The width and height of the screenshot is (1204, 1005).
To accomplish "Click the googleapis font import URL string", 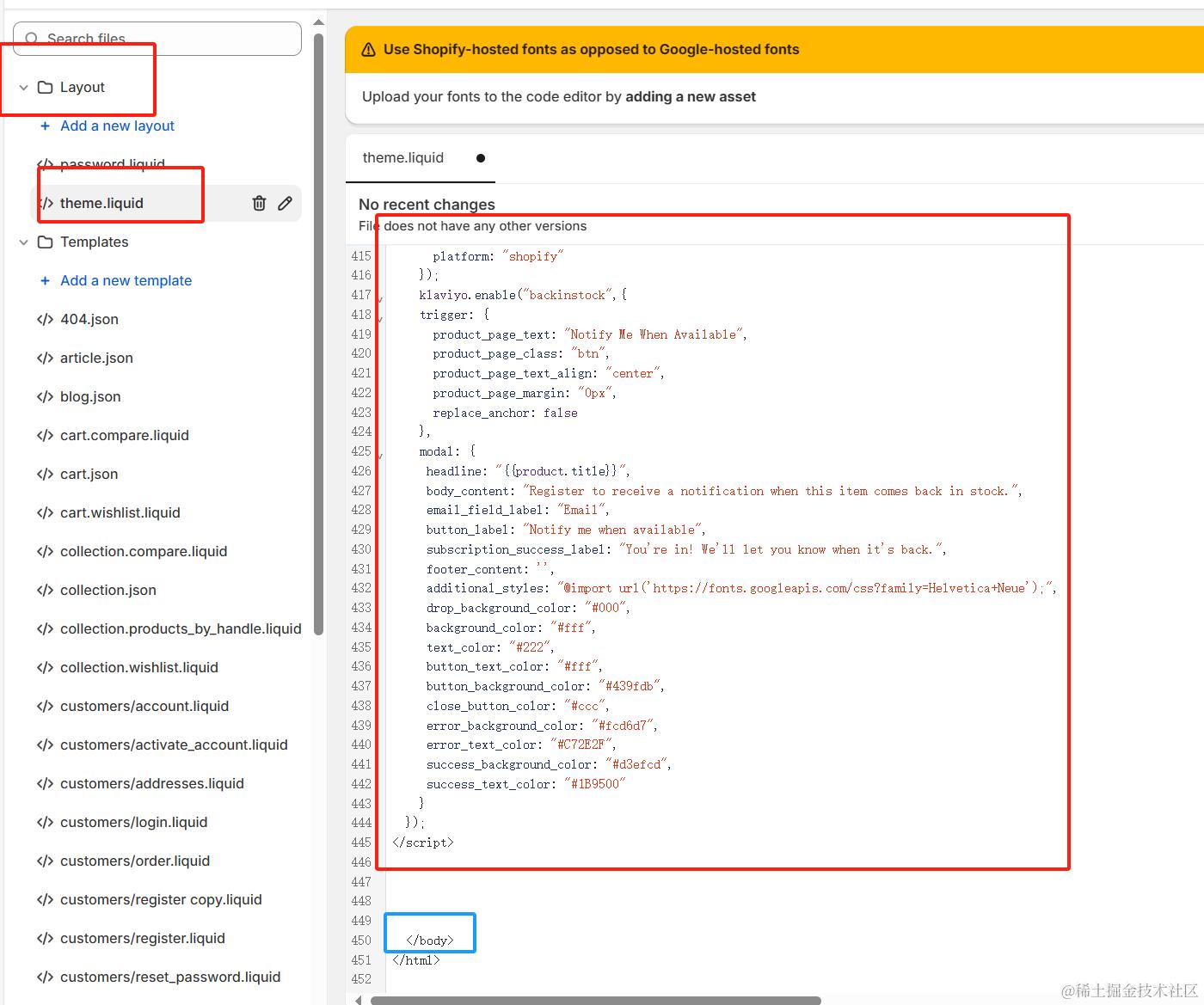I will click(x=804, y=588).
